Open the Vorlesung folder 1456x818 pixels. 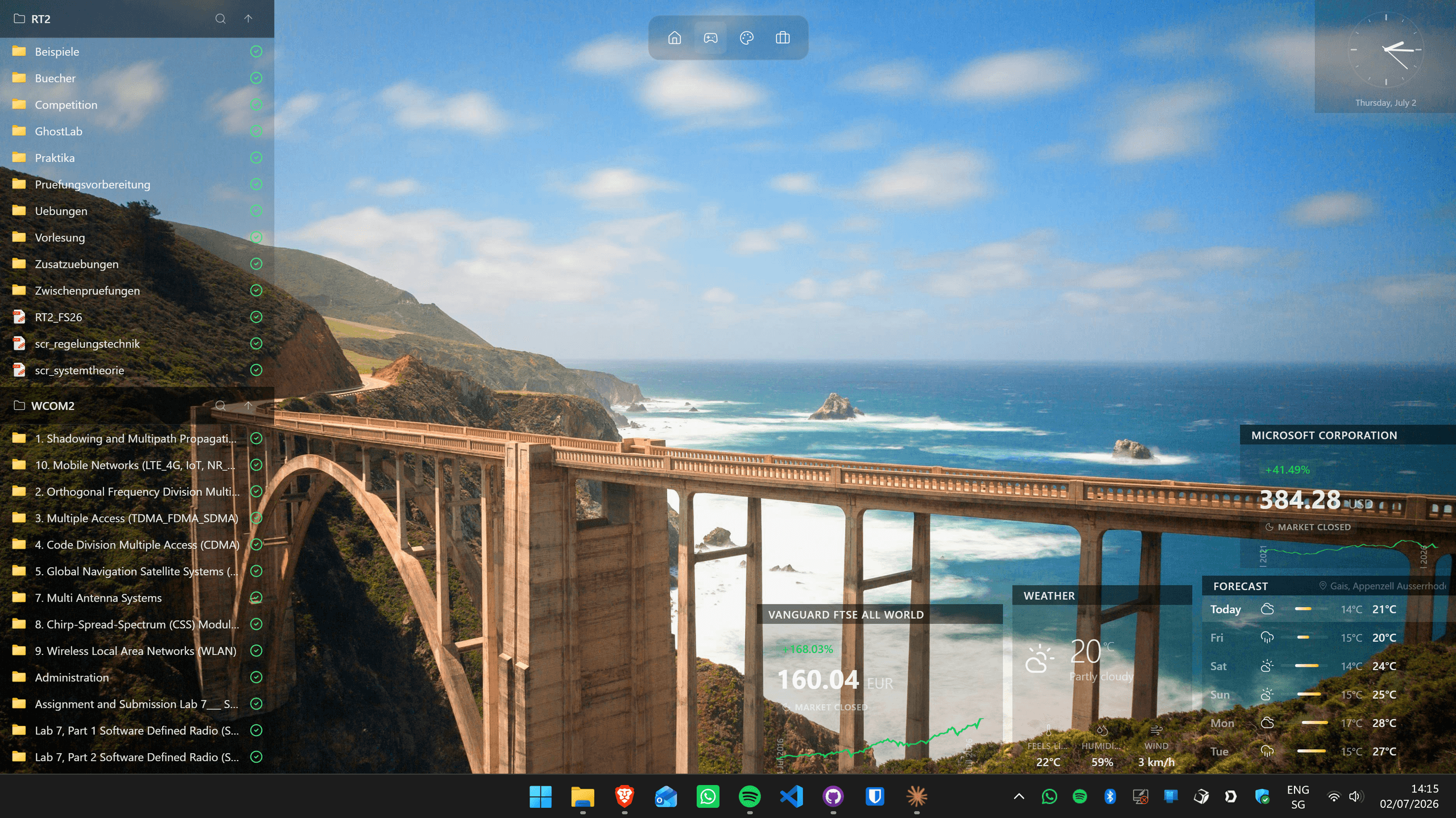click(137, 237)
